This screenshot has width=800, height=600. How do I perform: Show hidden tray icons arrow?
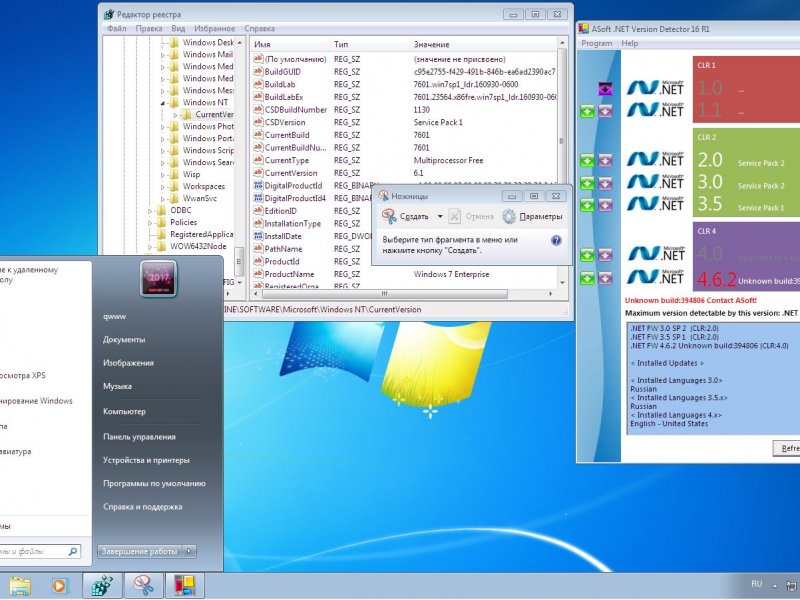[775, 586]
